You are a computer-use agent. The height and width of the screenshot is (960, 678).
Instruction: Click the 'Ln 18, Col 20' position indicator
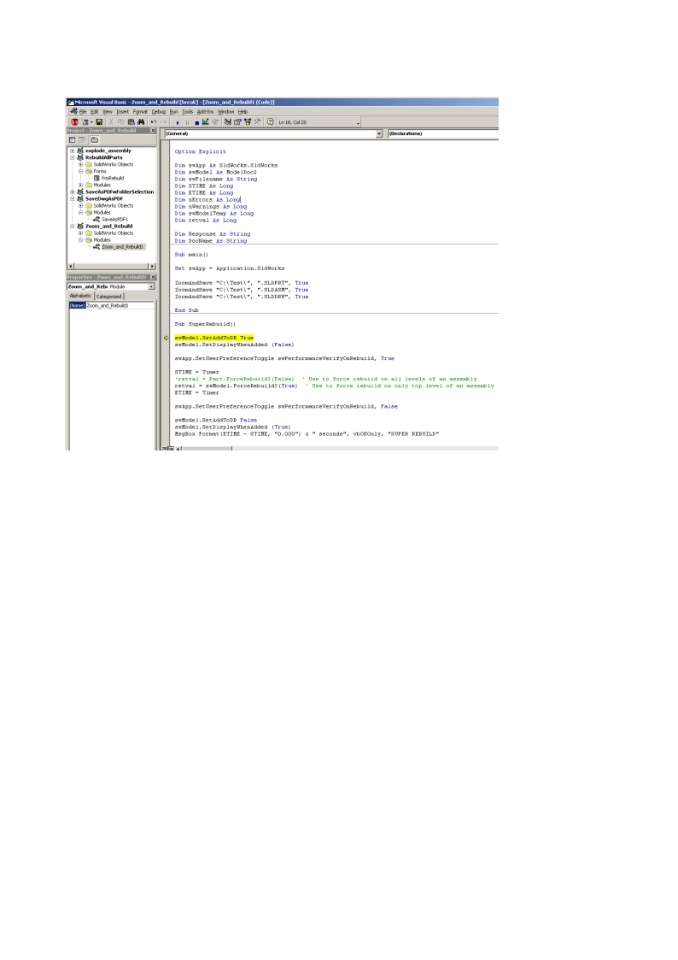292,122
